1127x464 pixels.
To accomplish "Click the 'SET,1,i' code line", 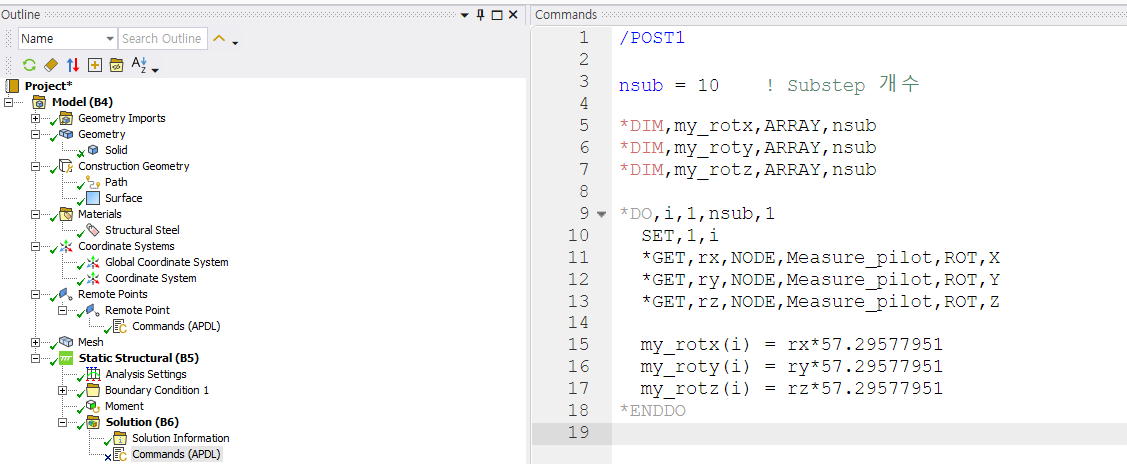I will [679, 236].
